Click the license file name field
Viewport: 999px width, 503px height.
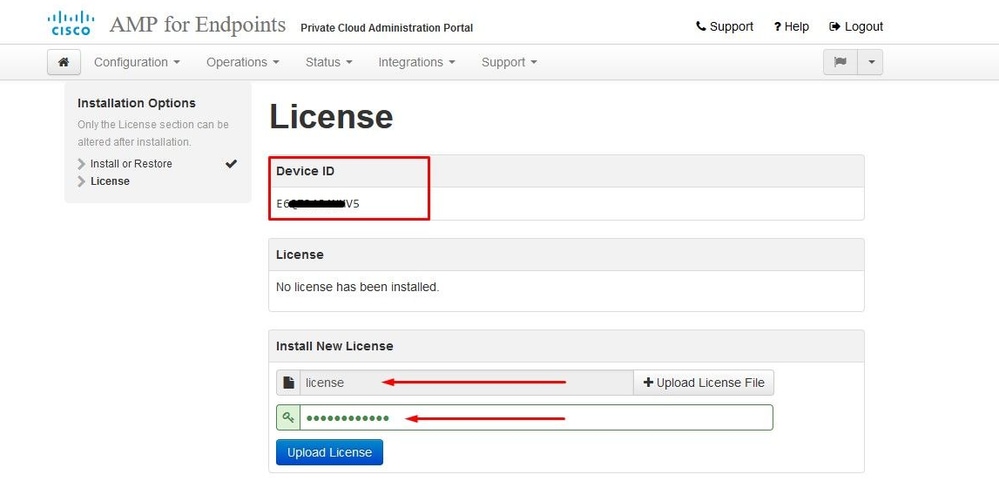(x=466, y=383)
